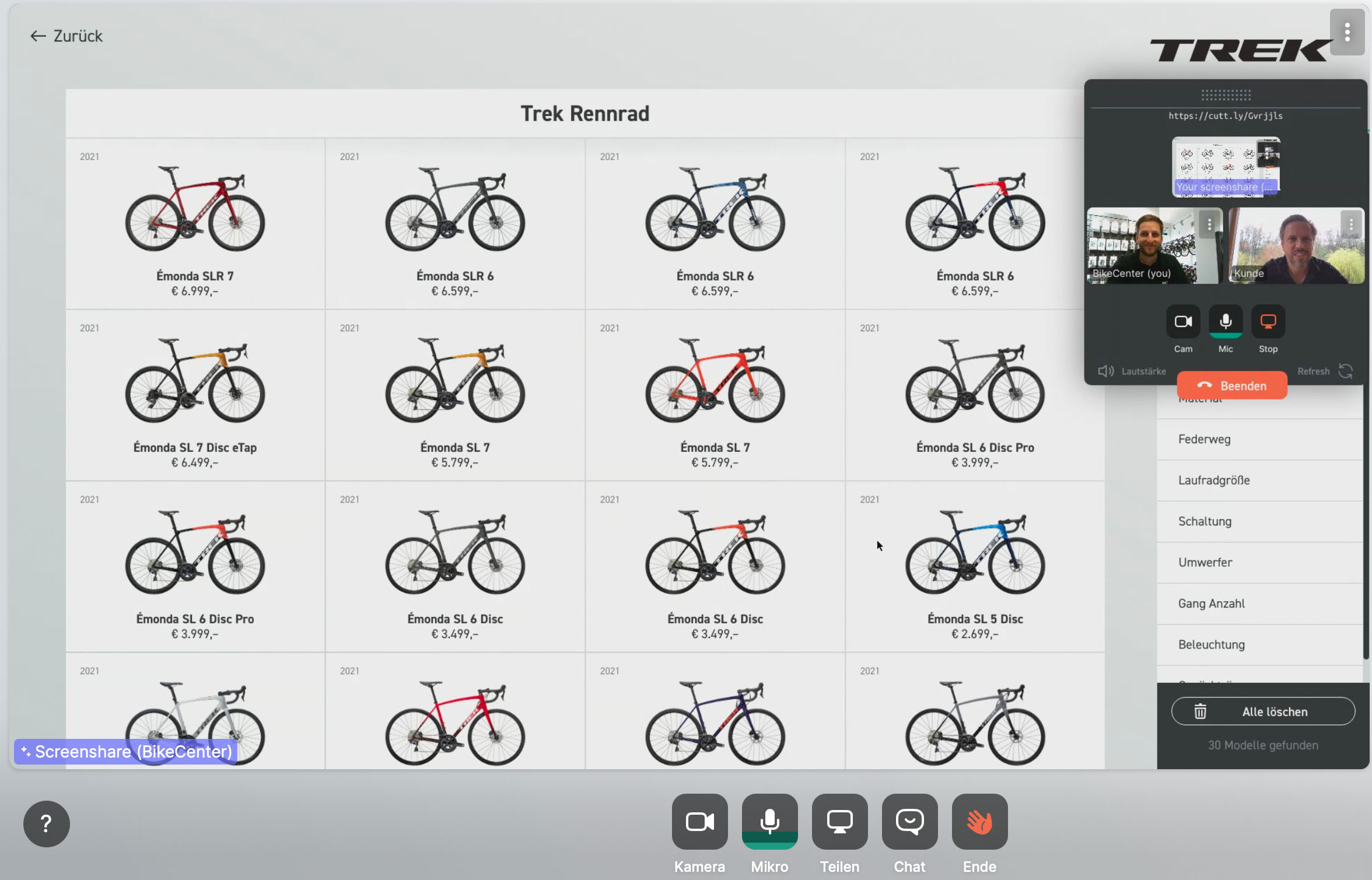This screenshot has height=880, width=1372.
Task: Click the Trek Rennrad heading
Action: [584, 114]
